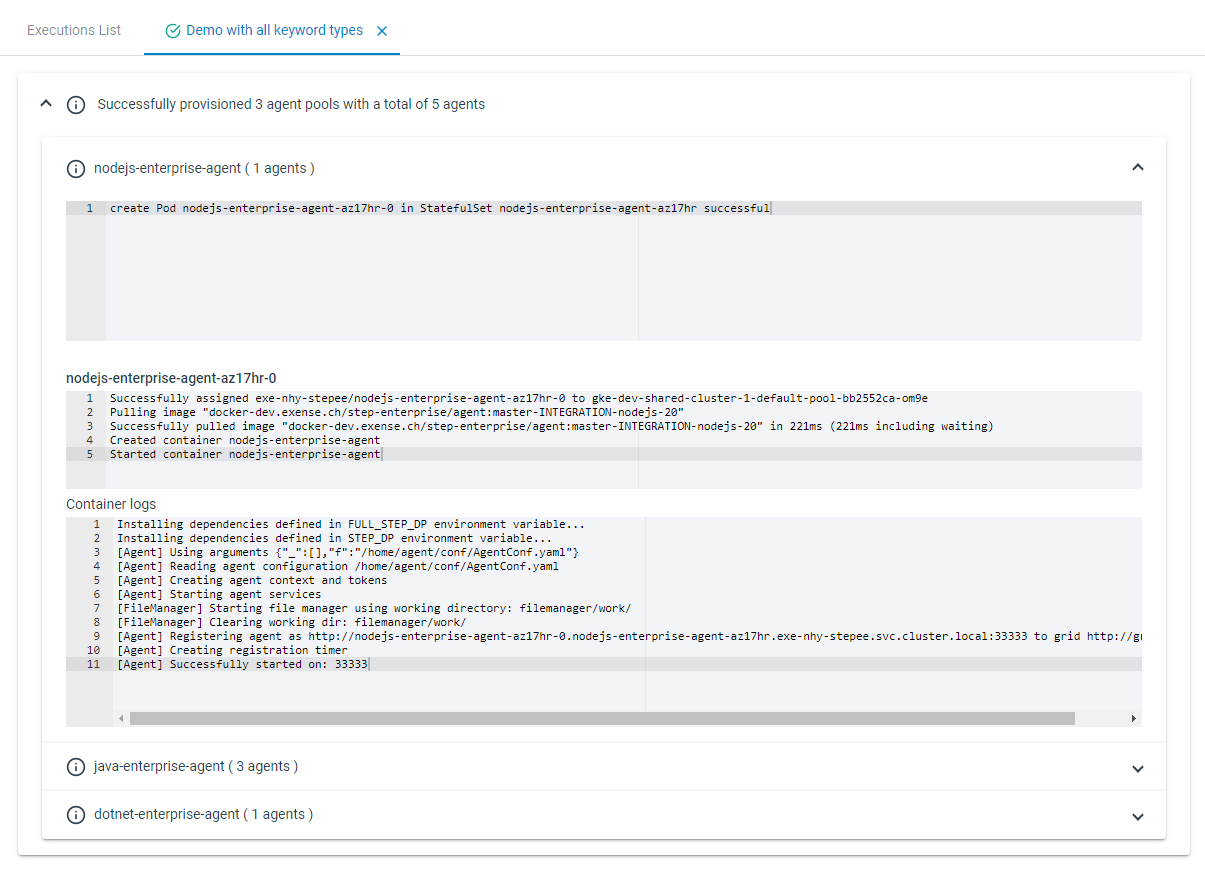Click the '[FileManager] Starting file manager' log line

374,608
